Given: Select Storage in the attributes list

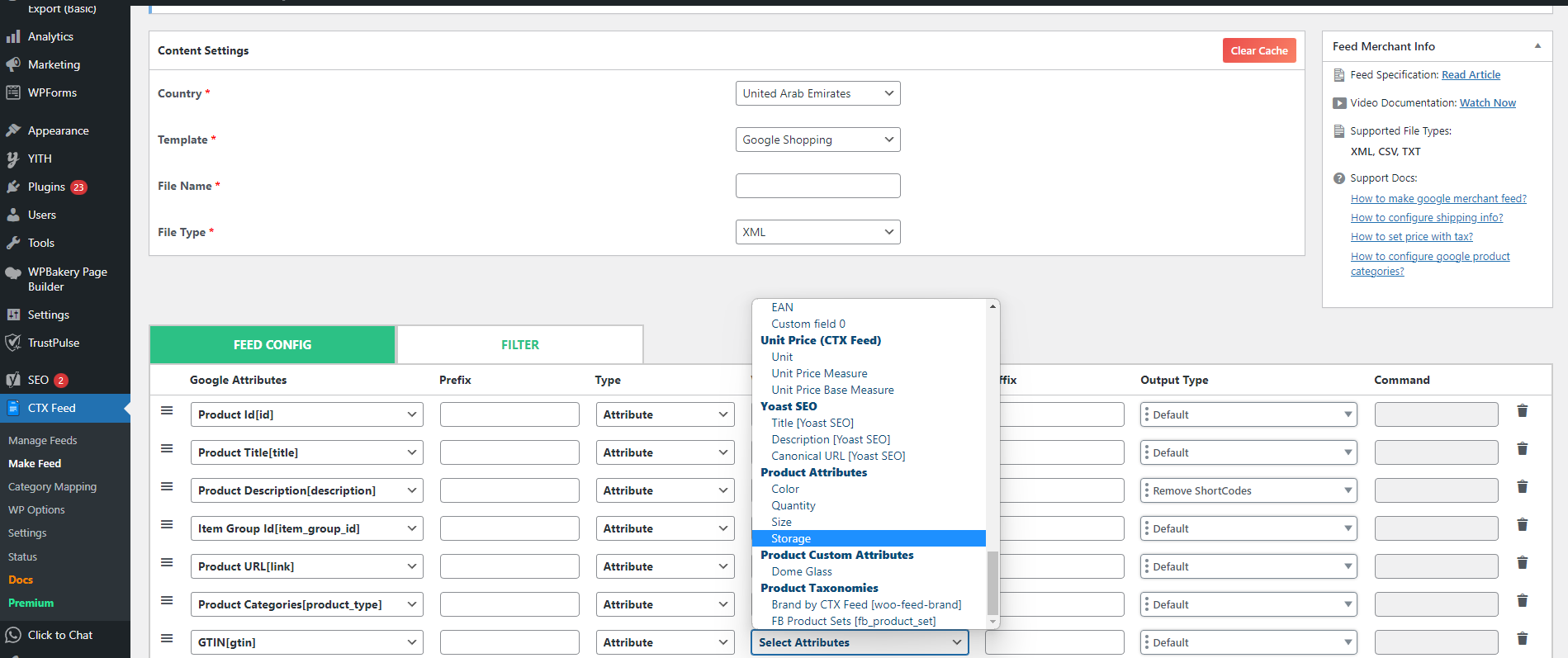Looking at the screenshot, I should click(x=869, y=538).
